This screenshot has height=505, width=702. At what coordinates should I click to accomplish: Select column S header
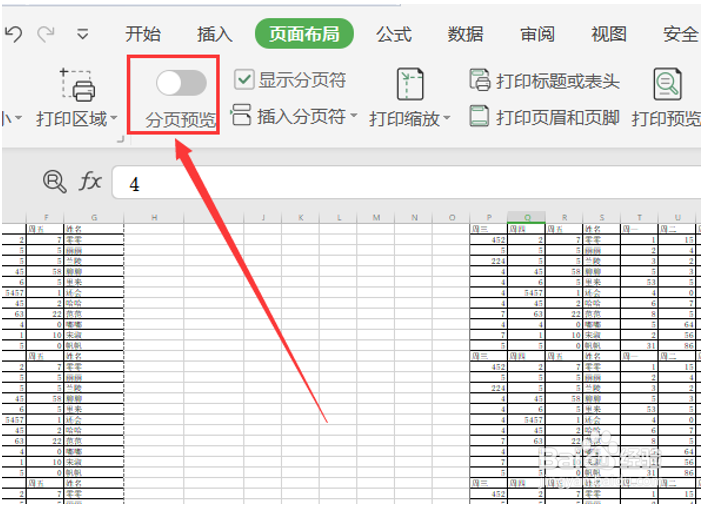click(602, 218)
